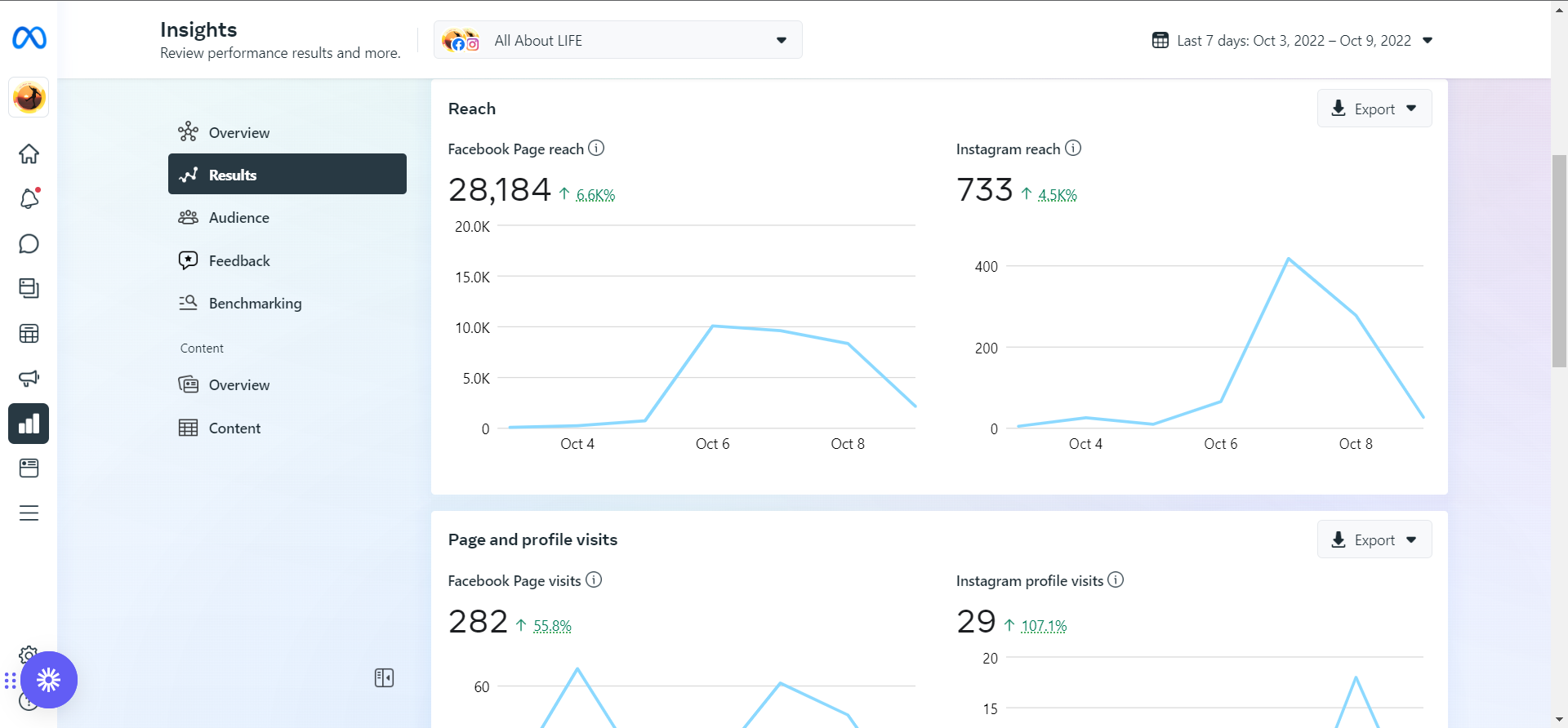
Task: Show info for Instagram profile visits
Action: pyautogui.click(x=1116, y=579)
